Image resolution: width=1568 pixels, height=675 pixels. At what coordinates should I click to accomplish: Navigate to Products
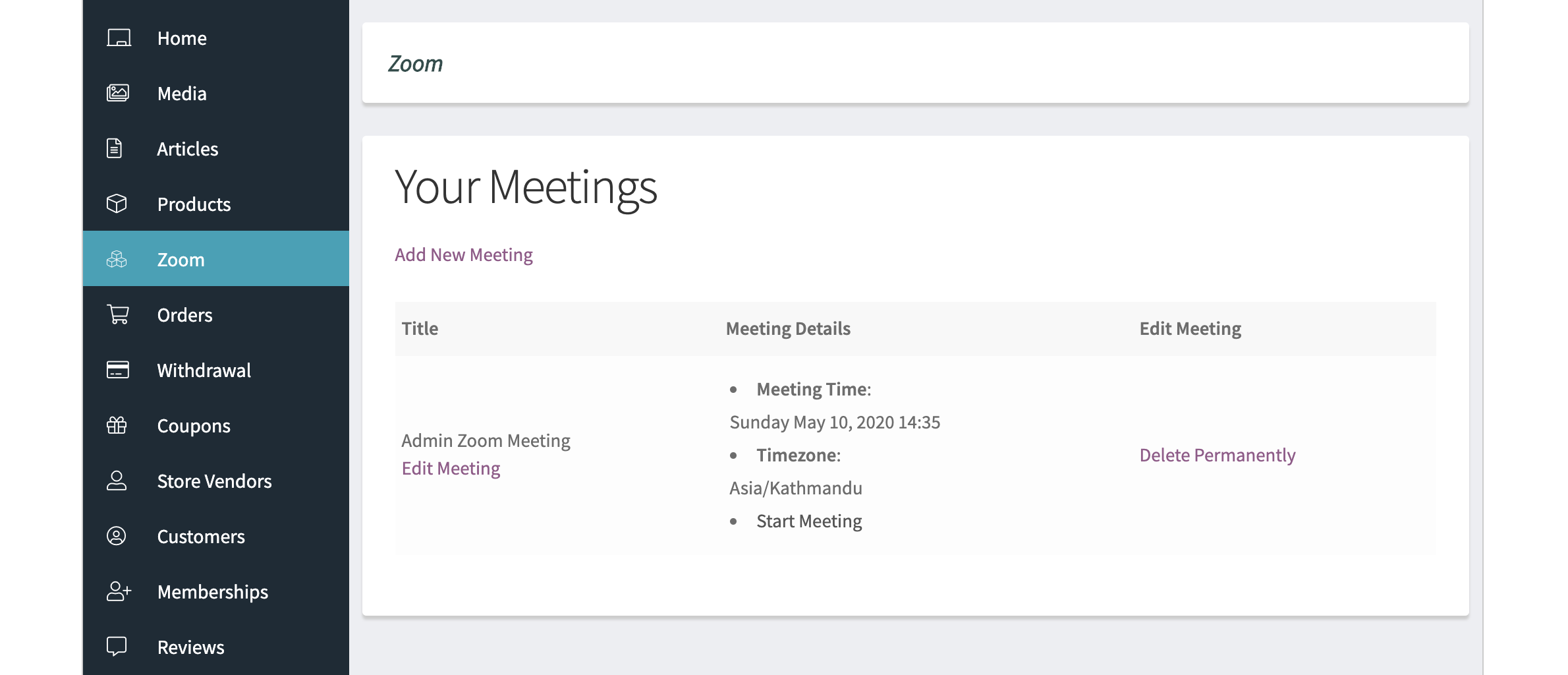tap(216, 204)
